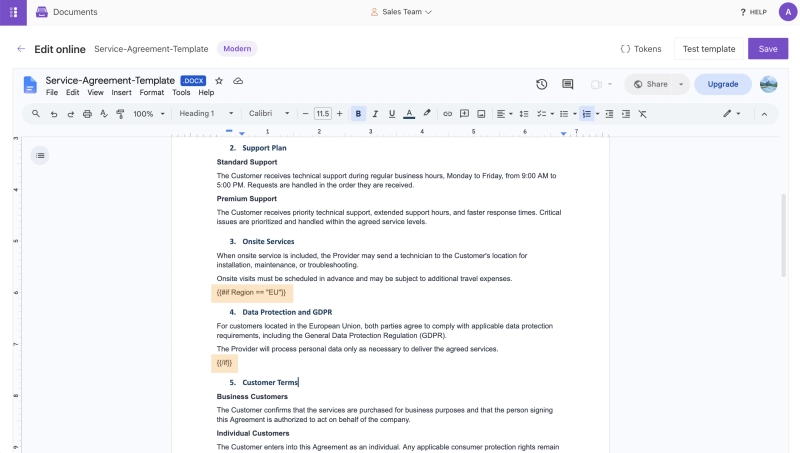800x453 pixels.
Task: Open the bulleted list dropdown
Action: click(x=567, y=114)
